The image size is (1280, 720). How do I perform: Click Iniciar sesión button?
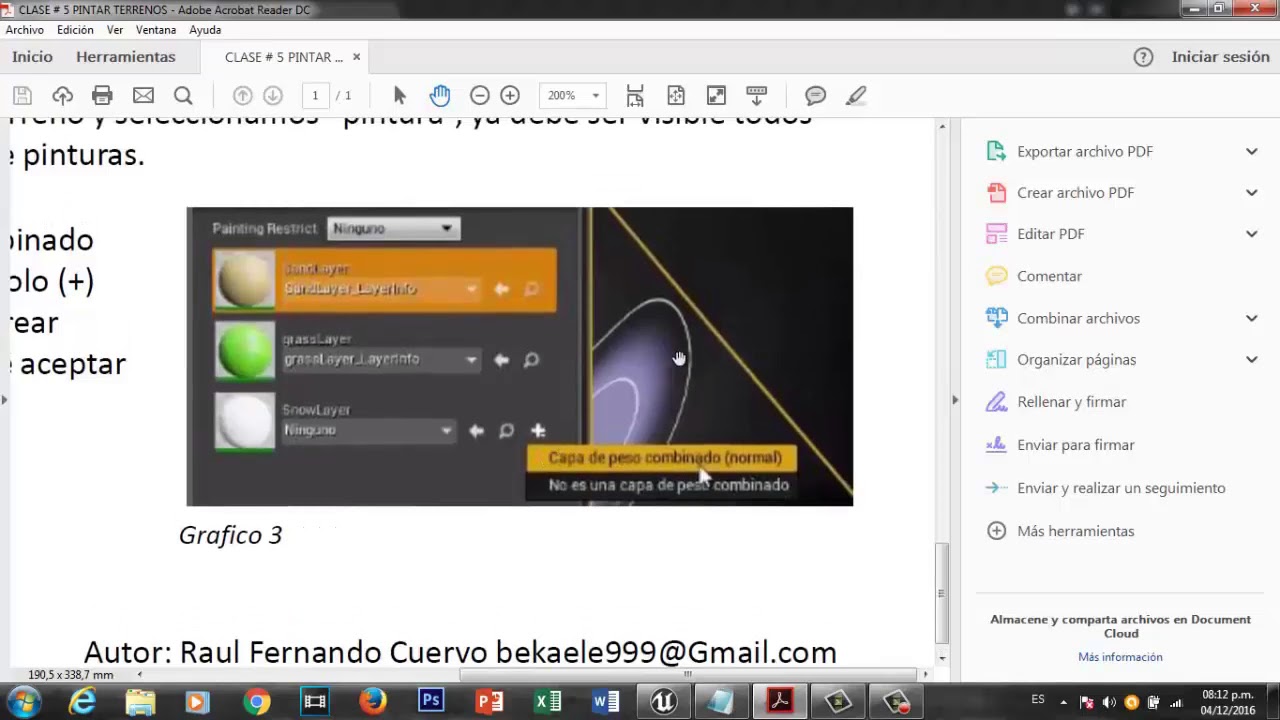[1220, 57]
